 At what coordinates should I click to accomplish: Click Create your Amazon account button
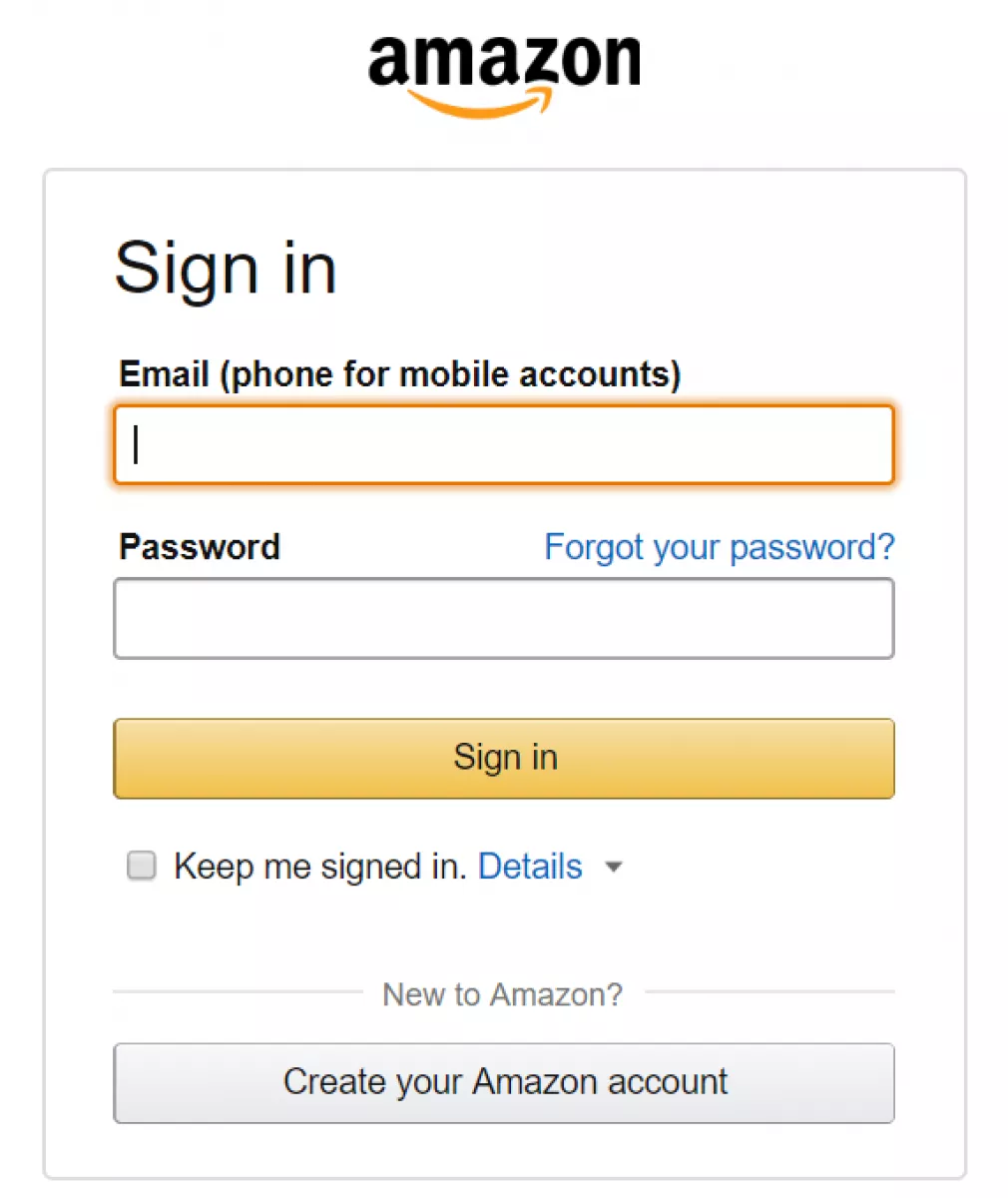click(x=504, y=1083)
